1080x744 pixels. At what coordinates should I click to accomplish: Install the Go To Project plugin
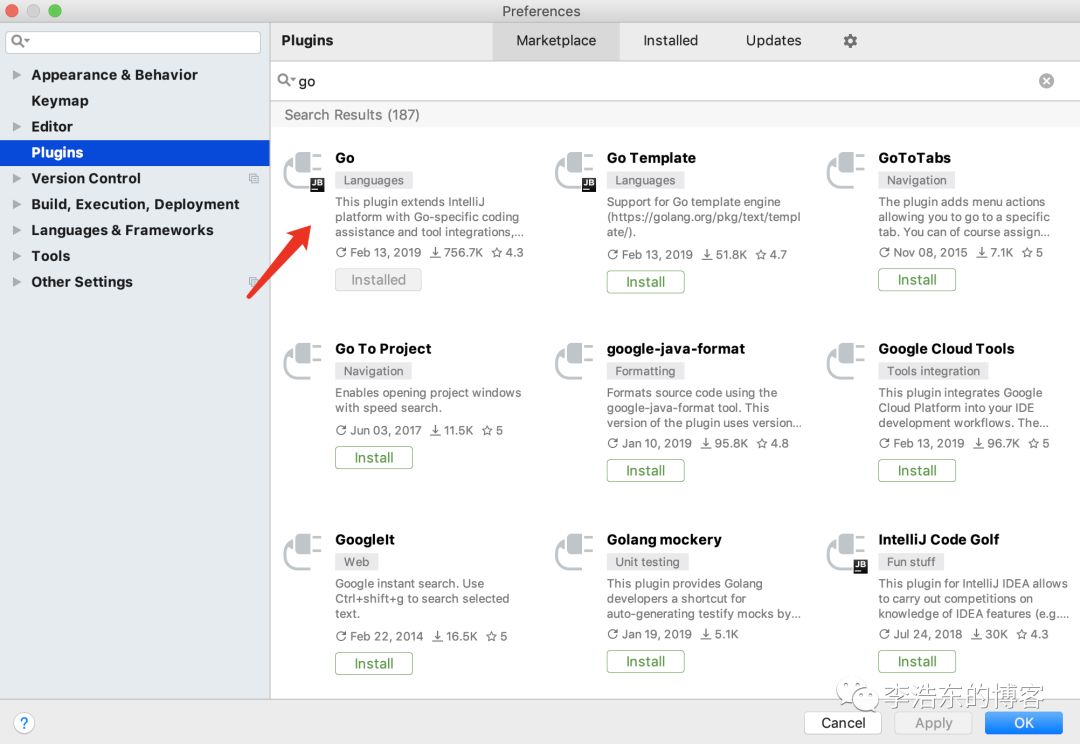[x=374, y=457]
